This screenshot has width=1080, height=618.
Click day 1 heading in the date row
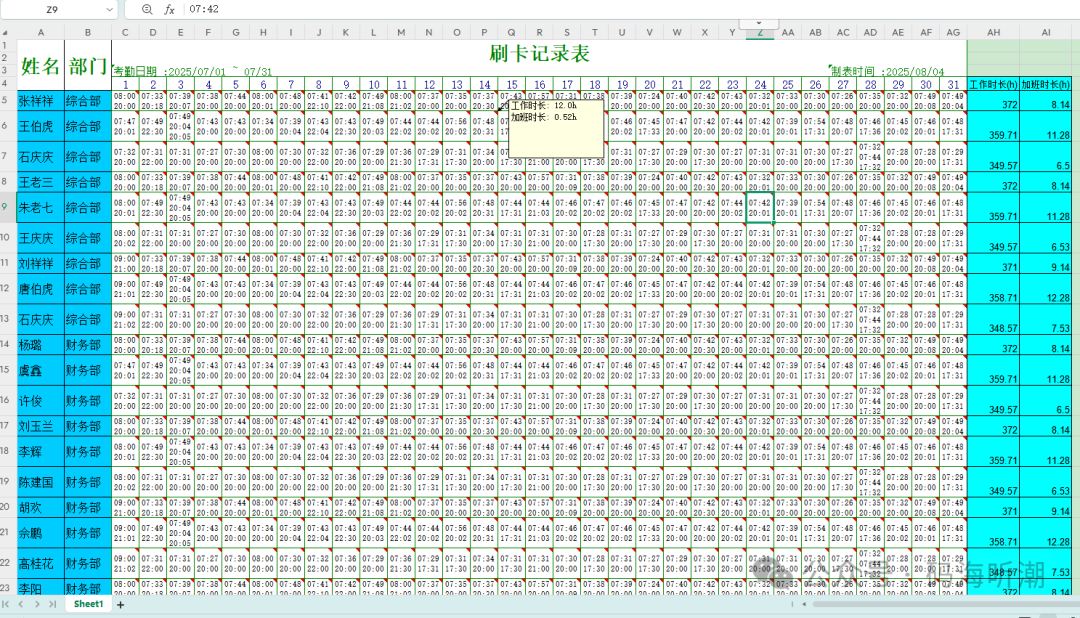(x=125, y=84)
